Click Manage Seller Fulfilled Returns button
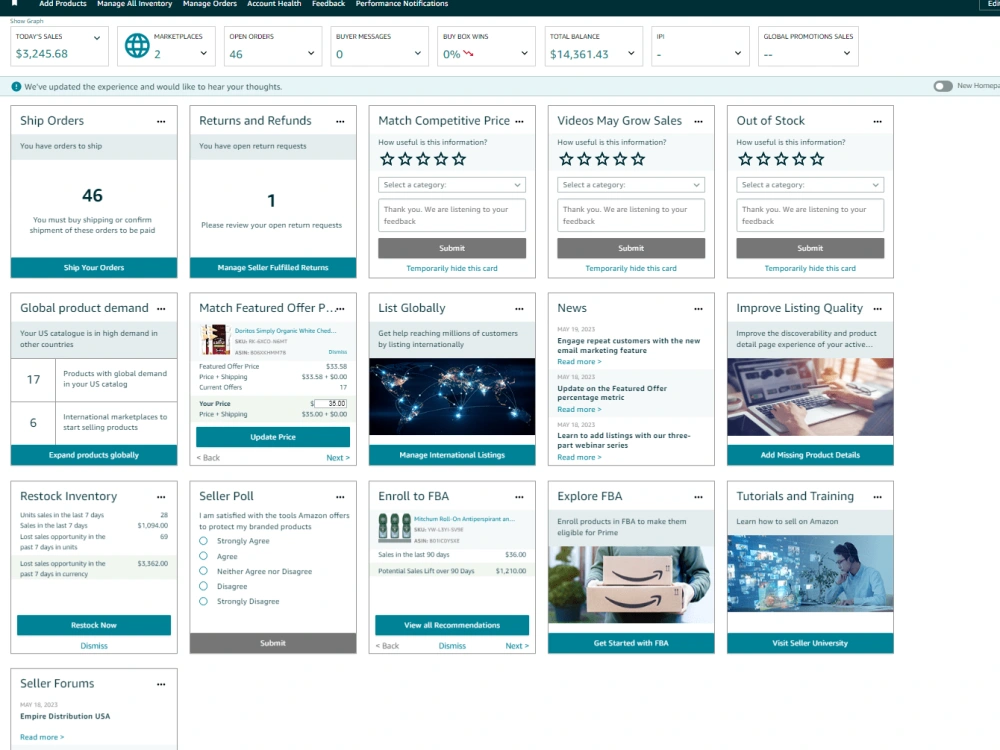The image size is (1000, 750). tap(273, 268)
